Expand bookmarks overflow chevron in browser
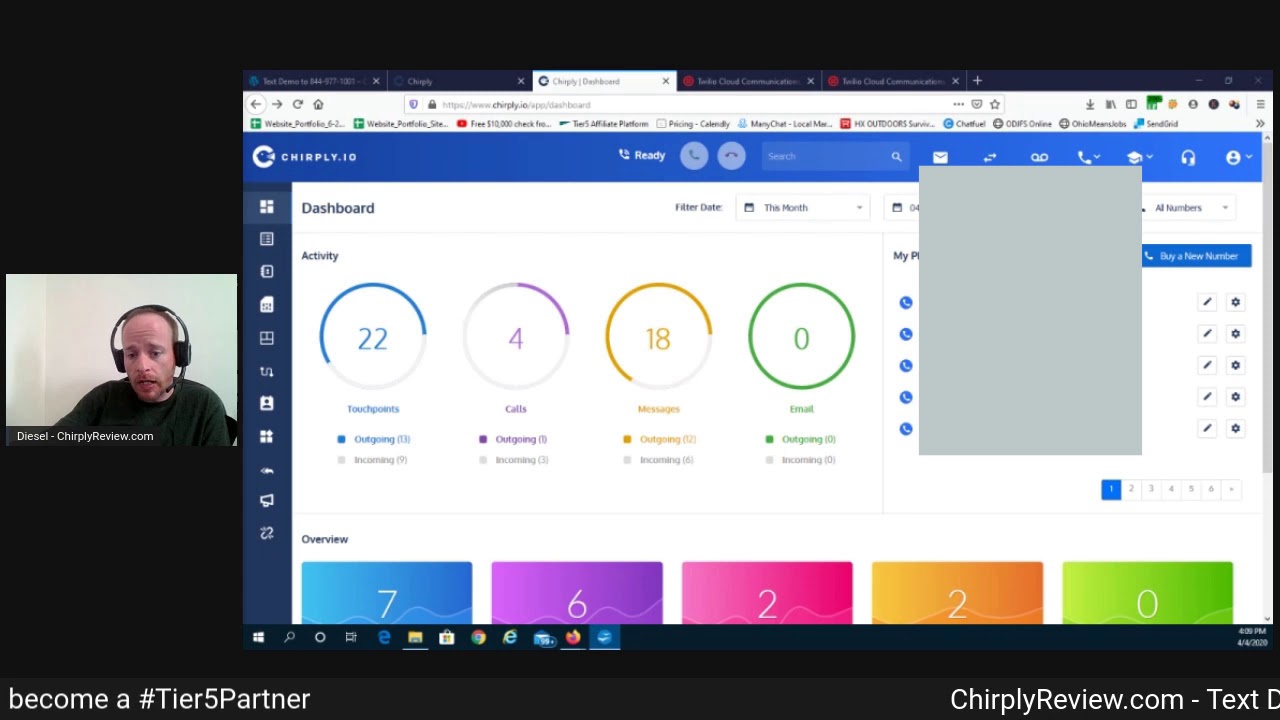The image size is (1280, 720). (x=1260, y=124)
